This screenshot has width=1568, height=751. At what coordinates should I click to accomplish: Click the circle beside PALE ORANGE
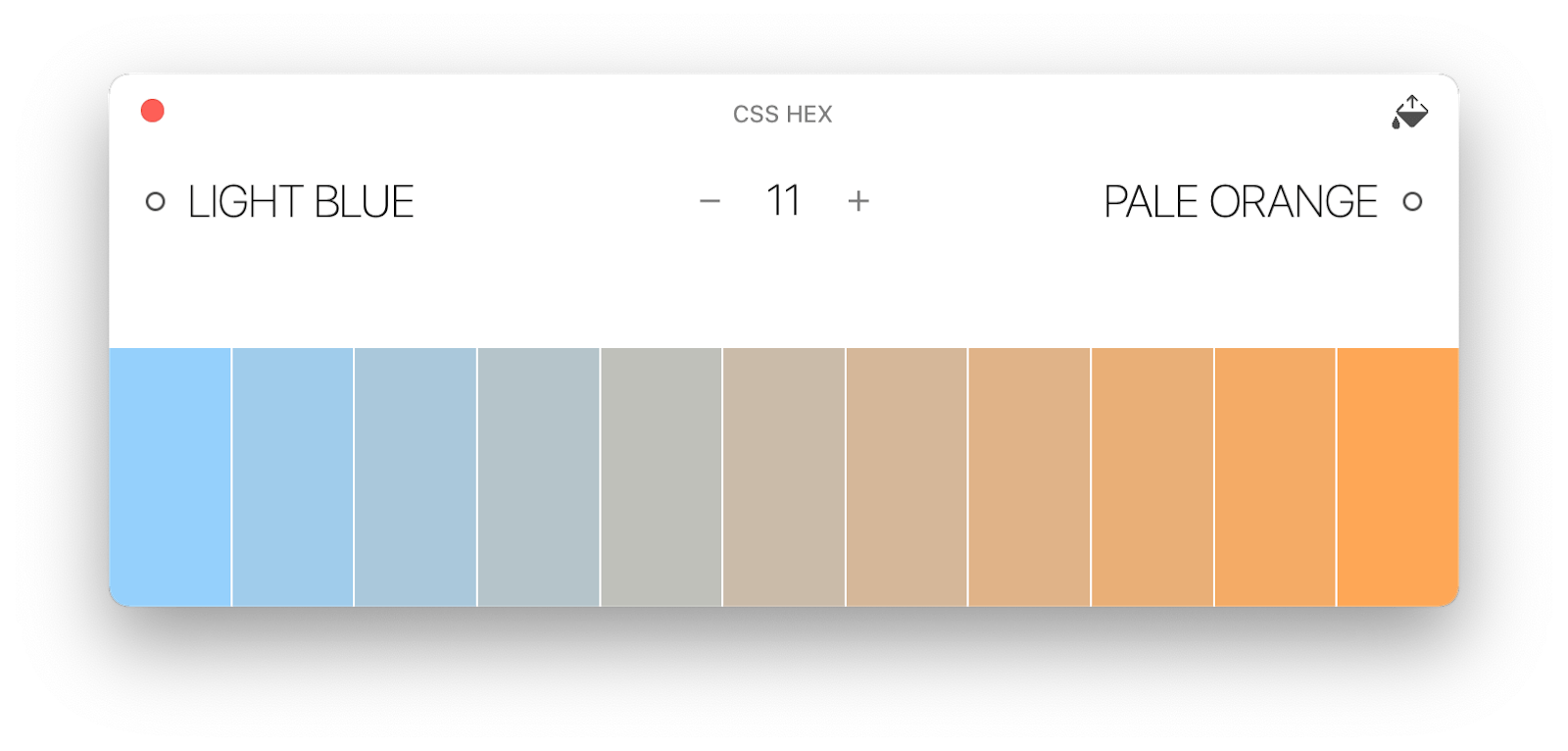(x=1412, y=202)
